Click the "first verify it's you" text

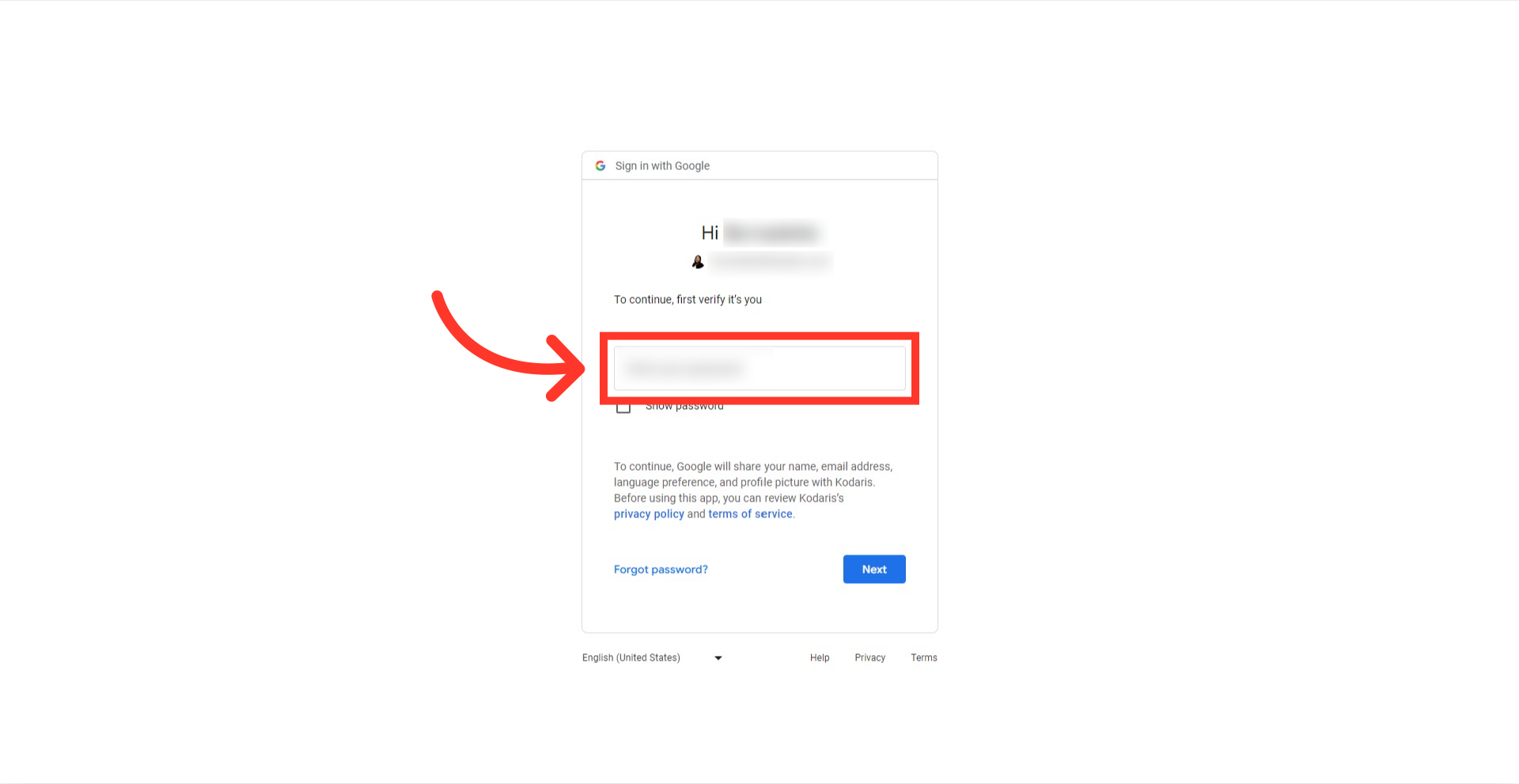click(x=719, y=300)
